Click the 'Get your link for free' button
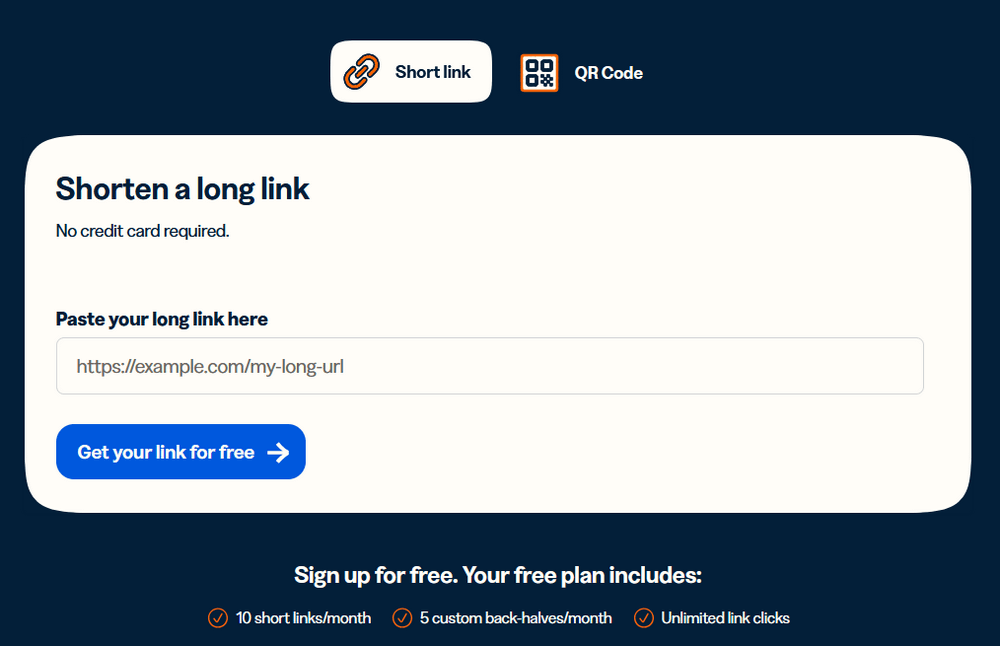The height and width of the screenshot is (646, 1000). pyautogui.click(x=181, y=451)
